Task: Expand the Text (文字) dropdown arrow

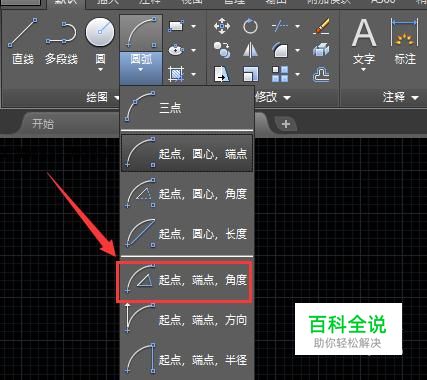Action: [x=364, y=70]
